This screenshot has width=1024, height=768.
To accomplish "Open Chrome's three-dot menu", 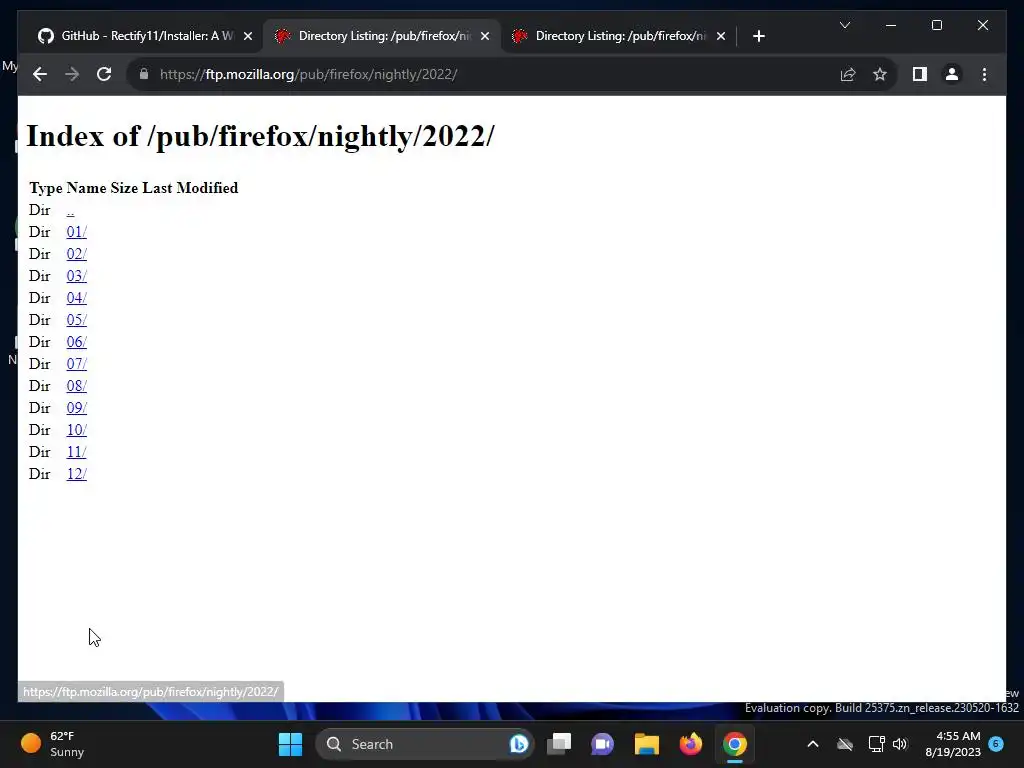I will pyautogui.click(x=984, y=74).
